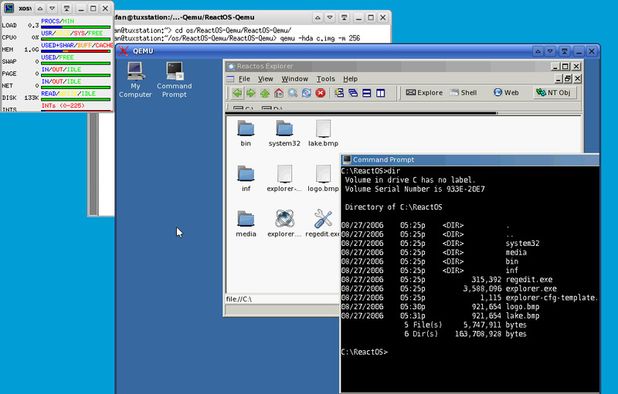
Task: Select the lake.bmp file
Action: click(x=323, y=134)
